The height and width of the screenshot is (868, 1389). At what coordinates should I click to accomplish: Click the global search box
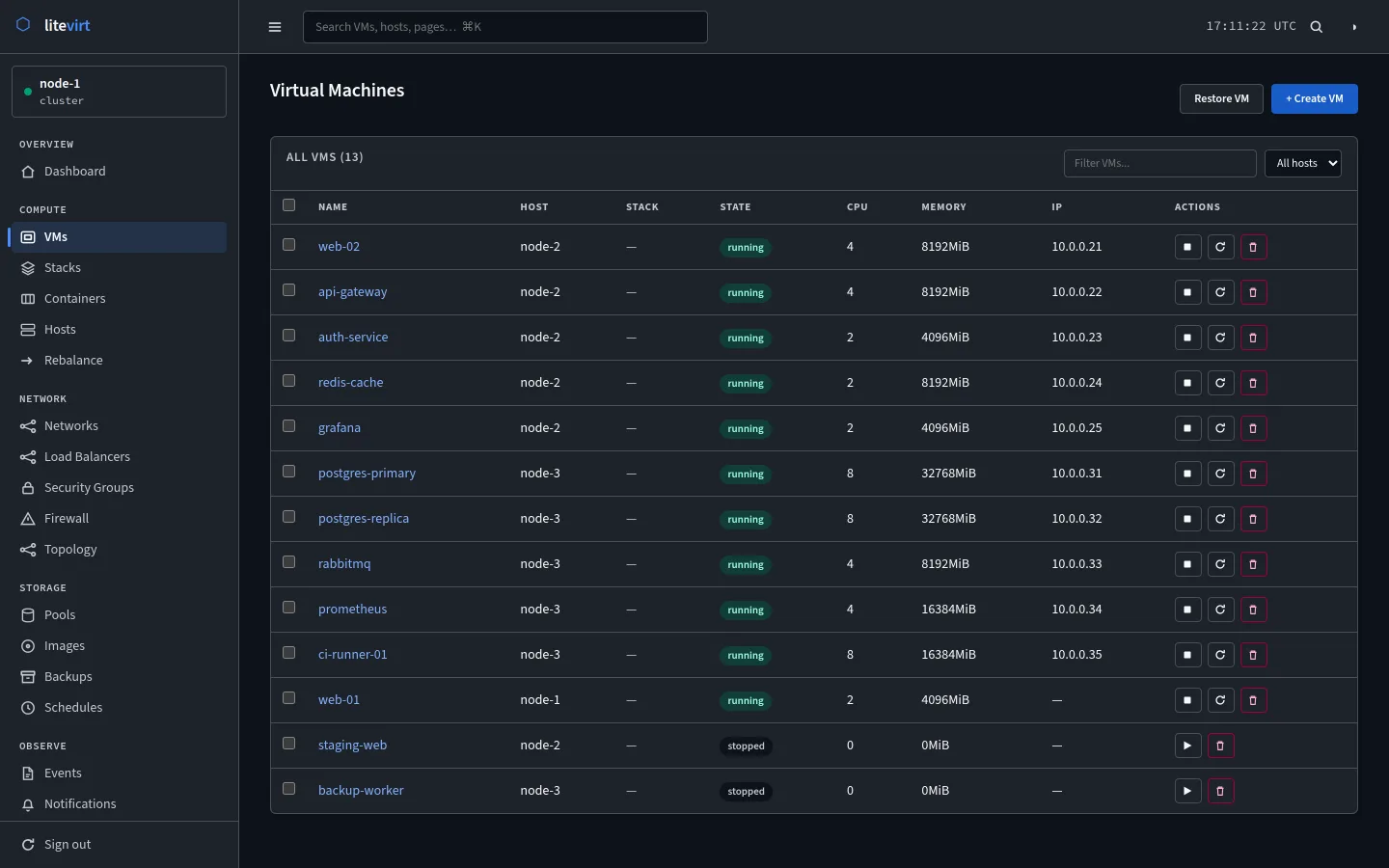tap(505, 27)
